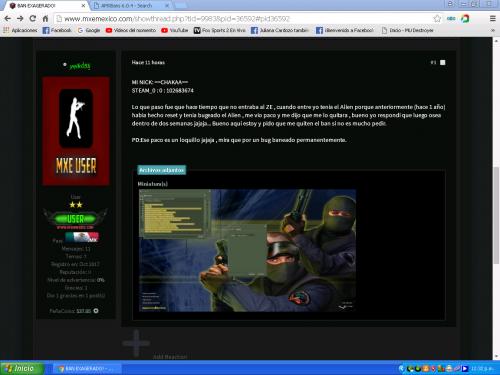Image resolution: width=500 pixels, height=375 pixels.
Task: Open the Facebook bookmark
Action: click(57, 30)
